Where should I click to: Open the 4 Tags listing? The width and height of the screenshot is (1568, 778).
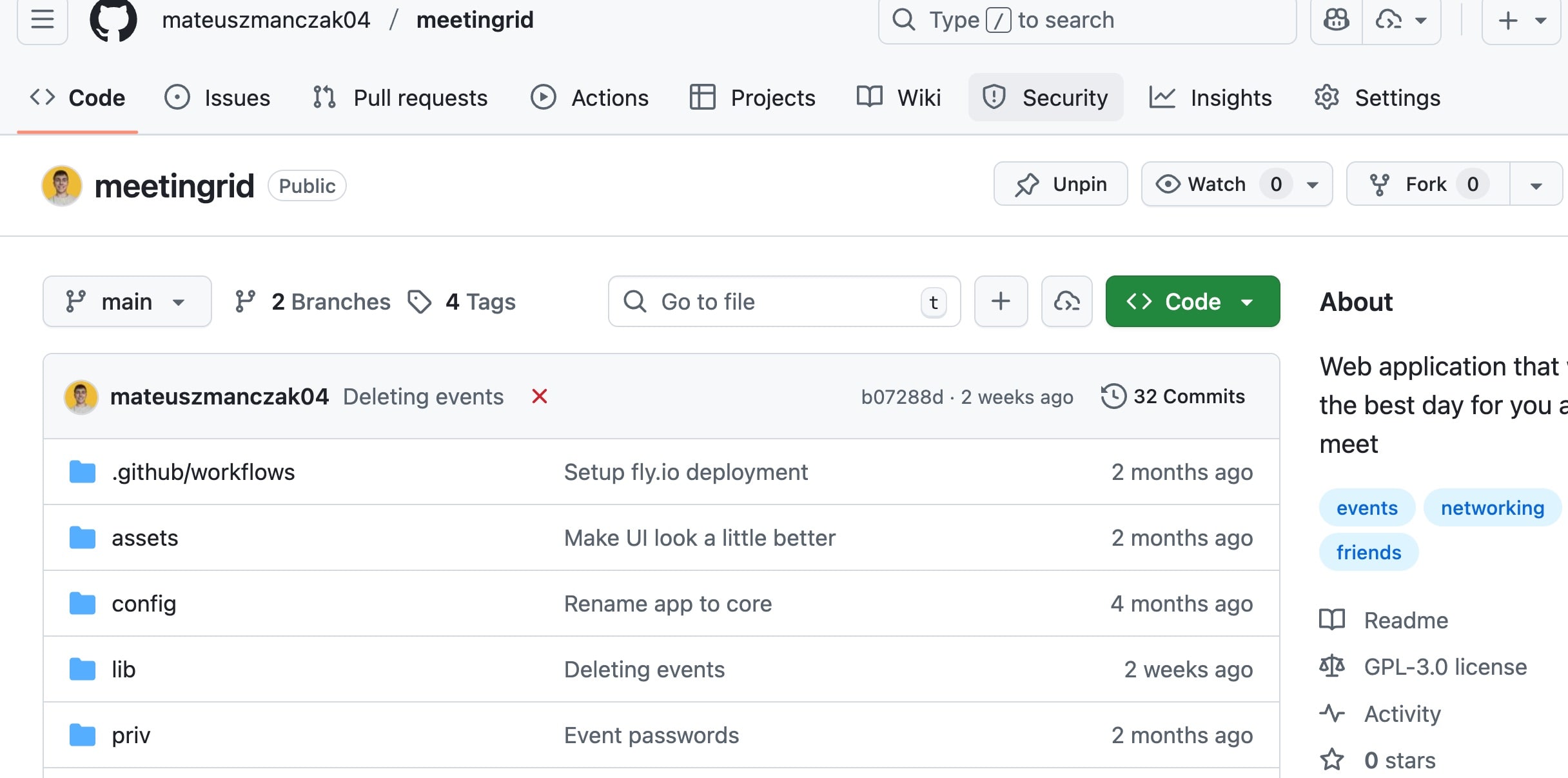[x=462, y=301]
